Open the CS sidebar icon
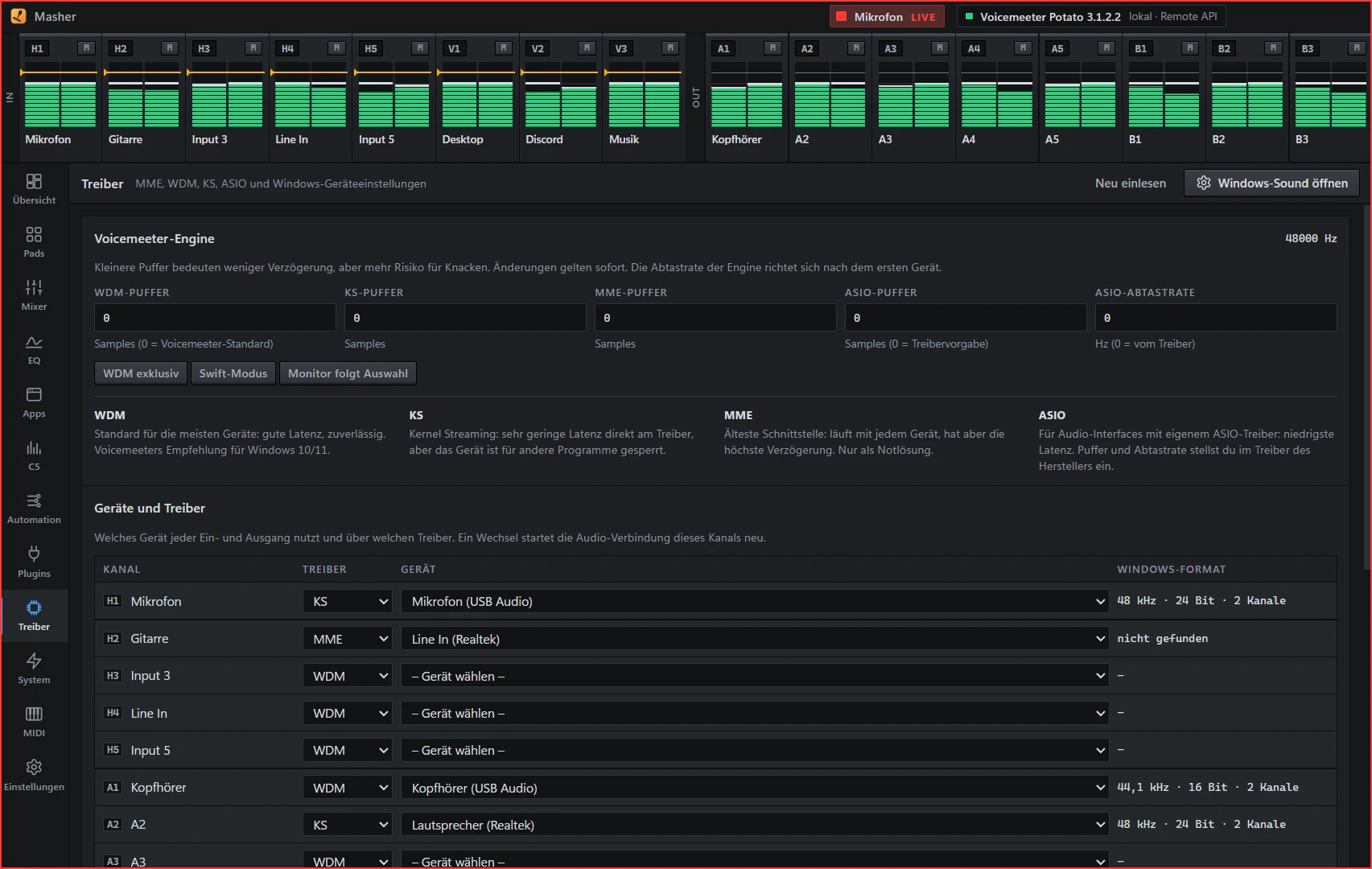The image size is (1372, 869). 34,455
